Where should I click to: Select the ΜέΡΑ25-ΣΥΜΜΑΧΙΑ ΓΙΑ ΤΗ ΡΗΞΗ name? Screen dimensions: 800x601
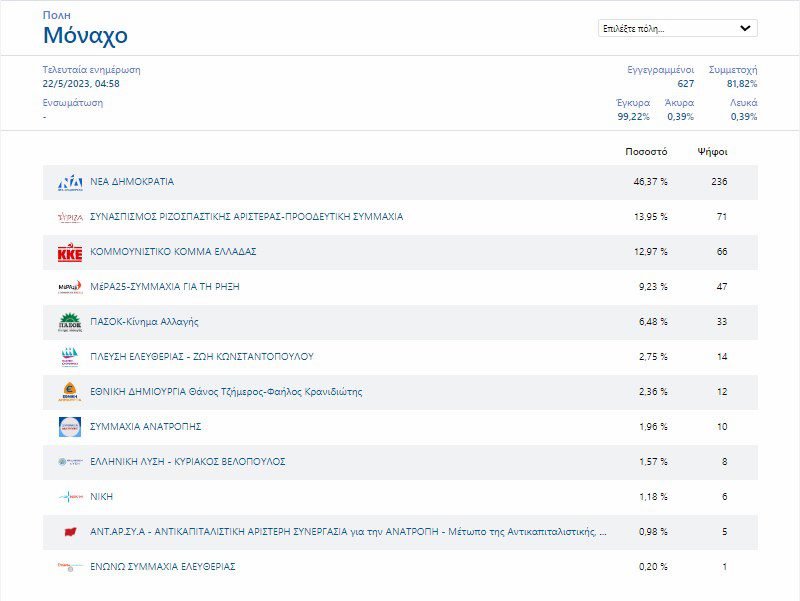point(165,287)
